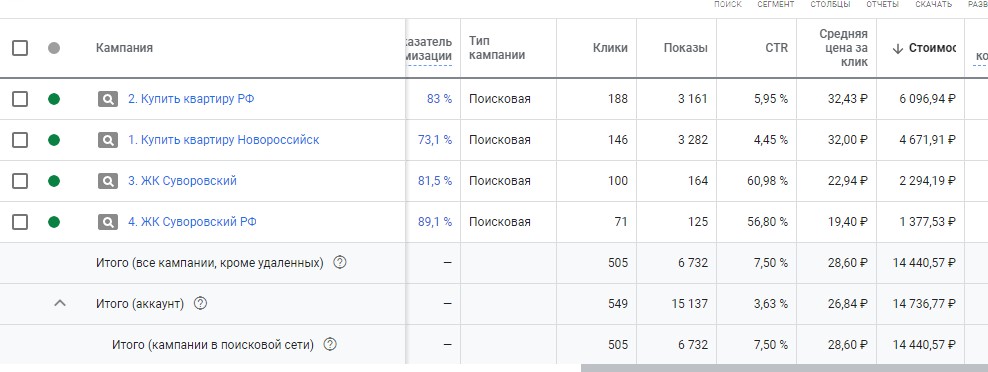Screen dimensions: 988x372
Task: Toggle the select-all checkbox in header
Action: pos(20,48)
